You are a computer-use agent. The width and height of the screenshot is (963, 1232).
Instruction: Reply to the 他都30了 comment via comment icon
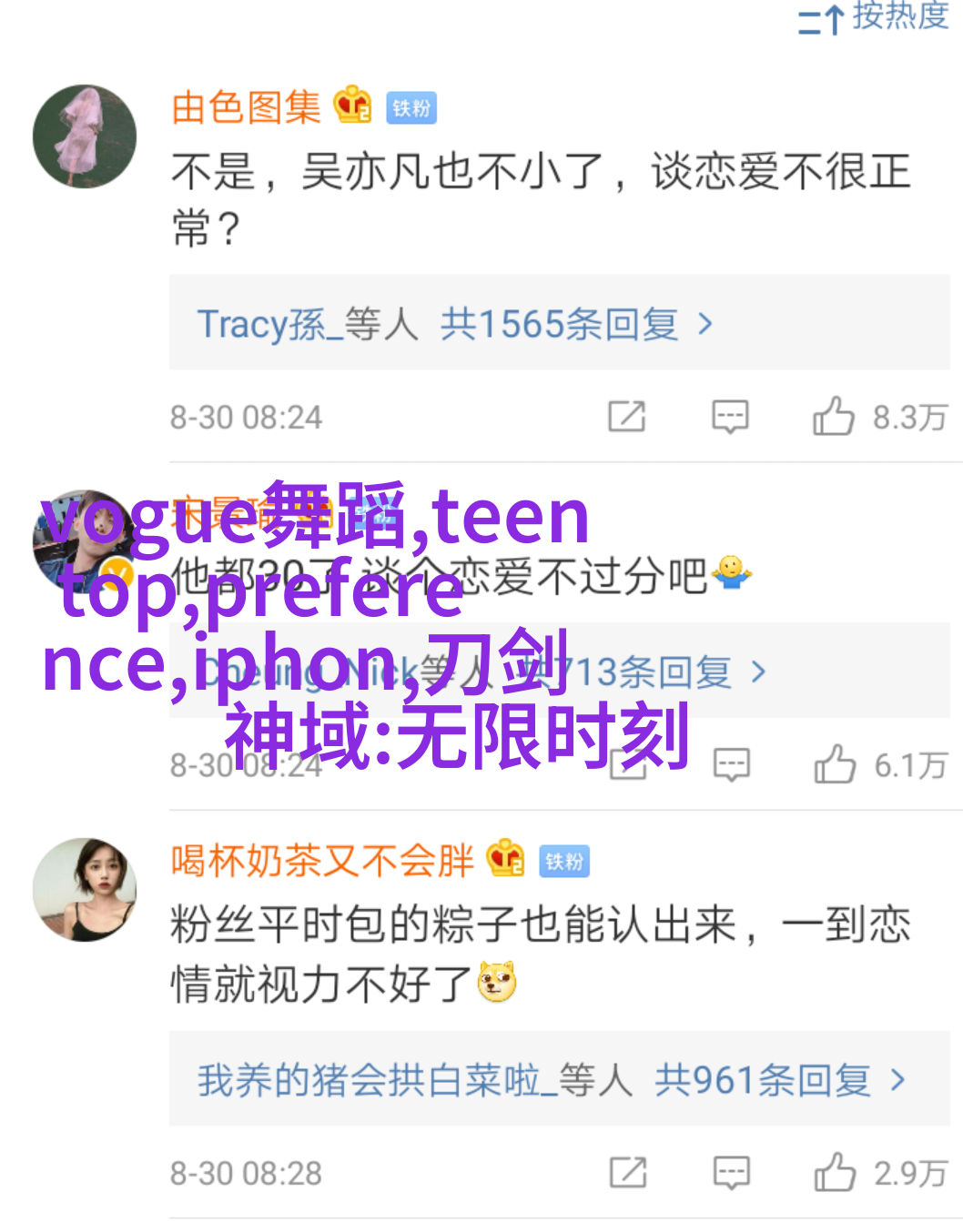click(x=732, y=764)
